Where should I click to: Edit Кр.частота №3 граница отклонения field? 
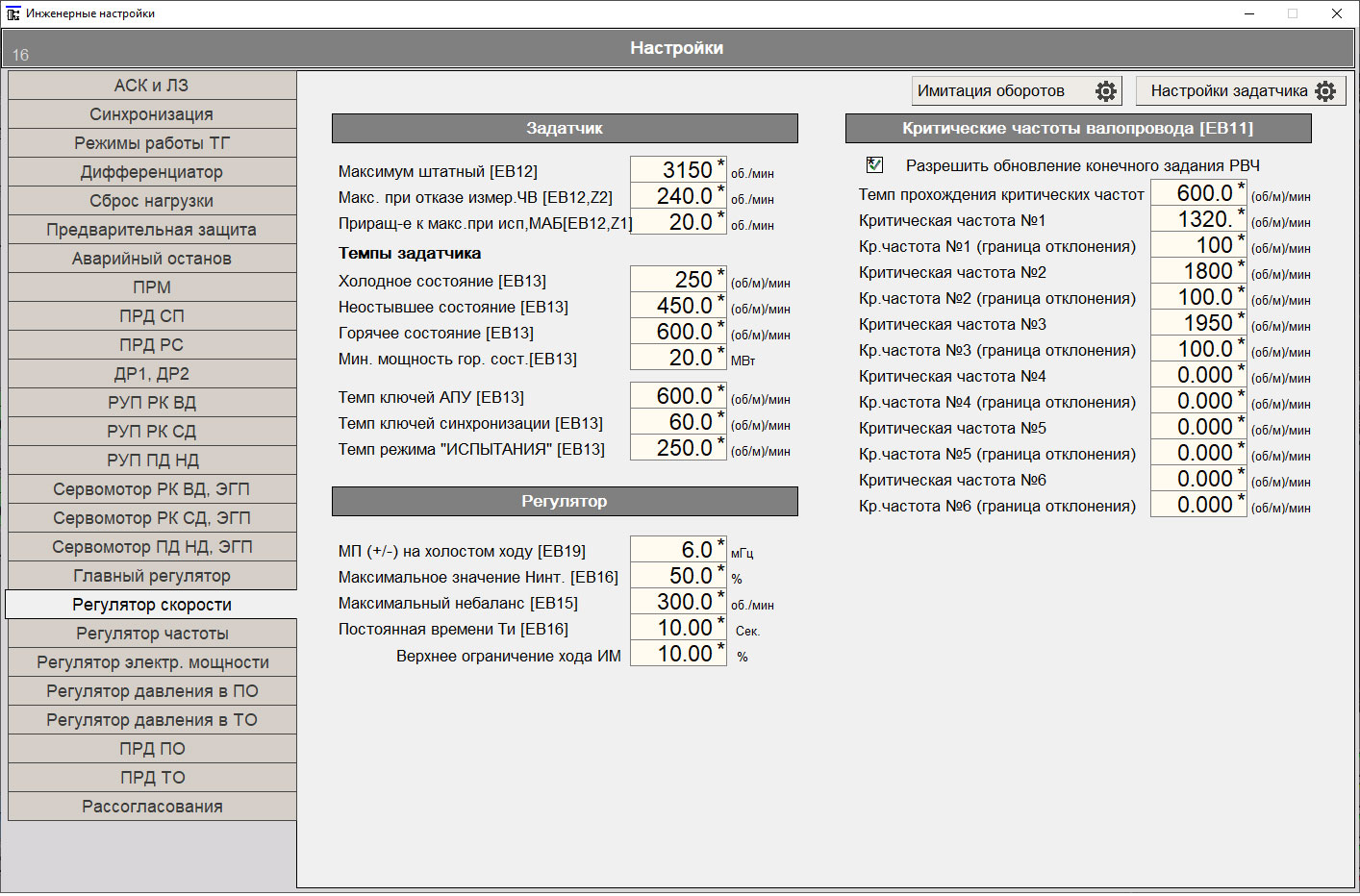coord(1198,349)
